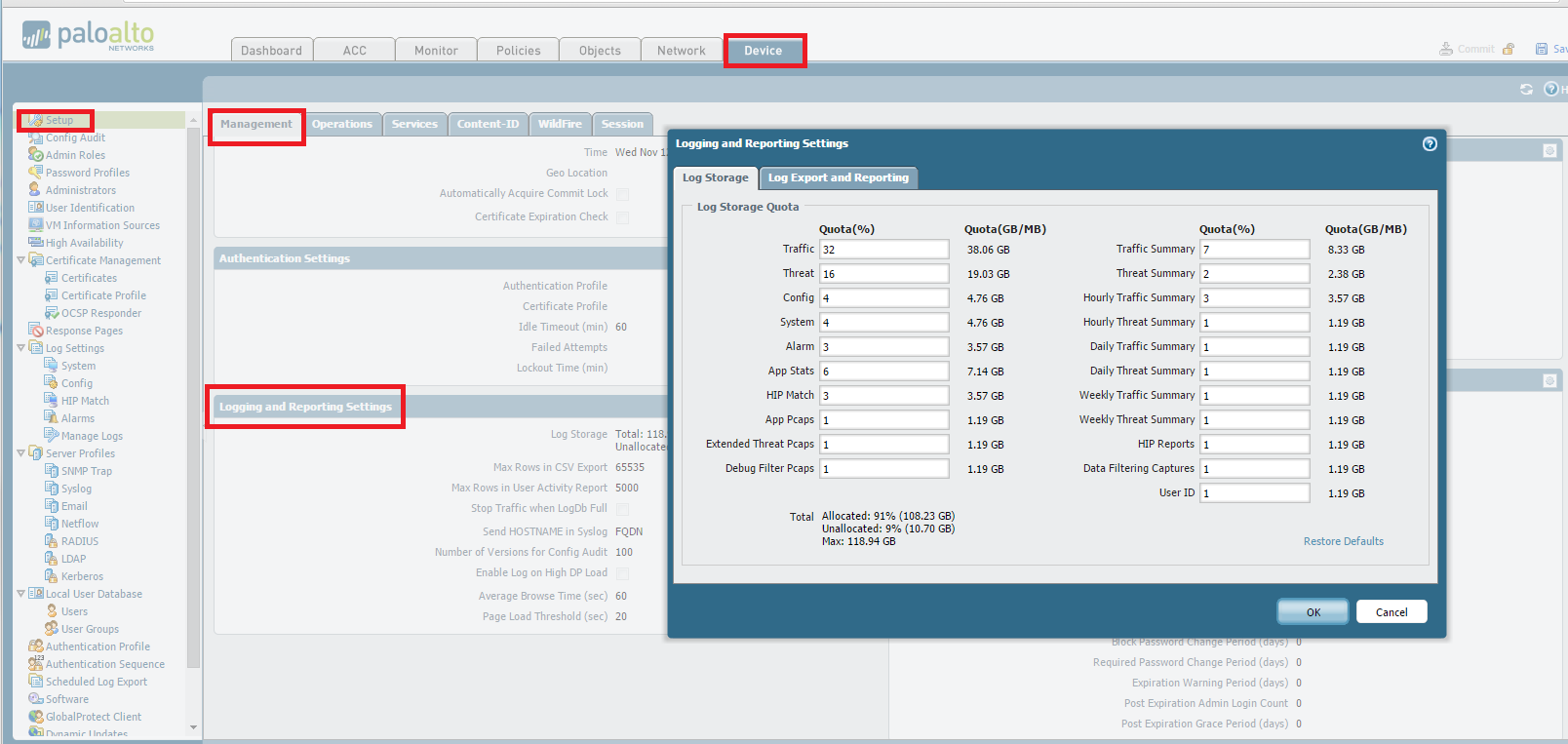This screenshot has width=1568, height=744.
Task: Switch to the Log Export and Reporting tab
Action: click(x=838, y=177)
